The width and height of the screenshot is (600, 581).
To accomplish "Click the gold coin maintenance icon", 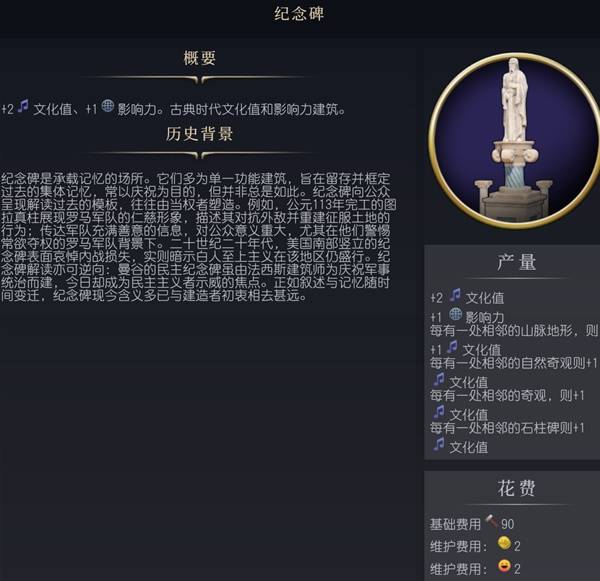I will pos(504,543).
